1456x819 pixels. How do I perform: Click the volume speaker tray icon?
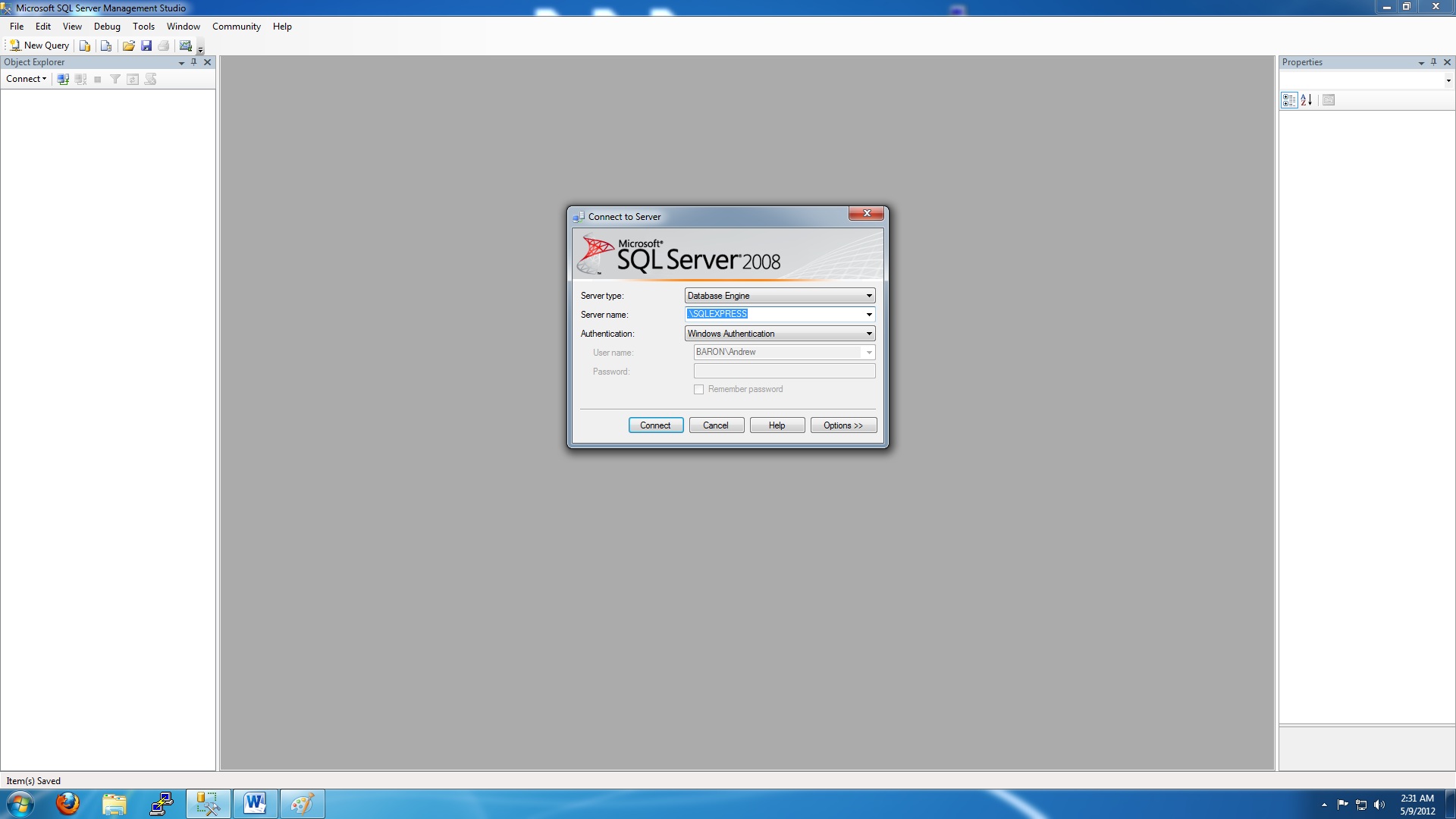1379,805
